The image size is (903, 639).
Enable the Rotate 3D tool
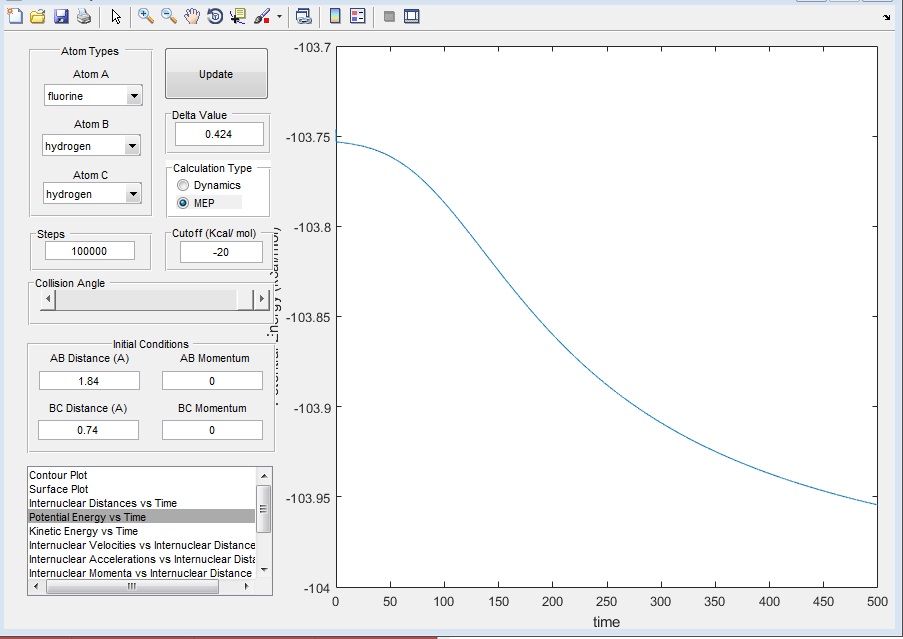tap(215, 17)
